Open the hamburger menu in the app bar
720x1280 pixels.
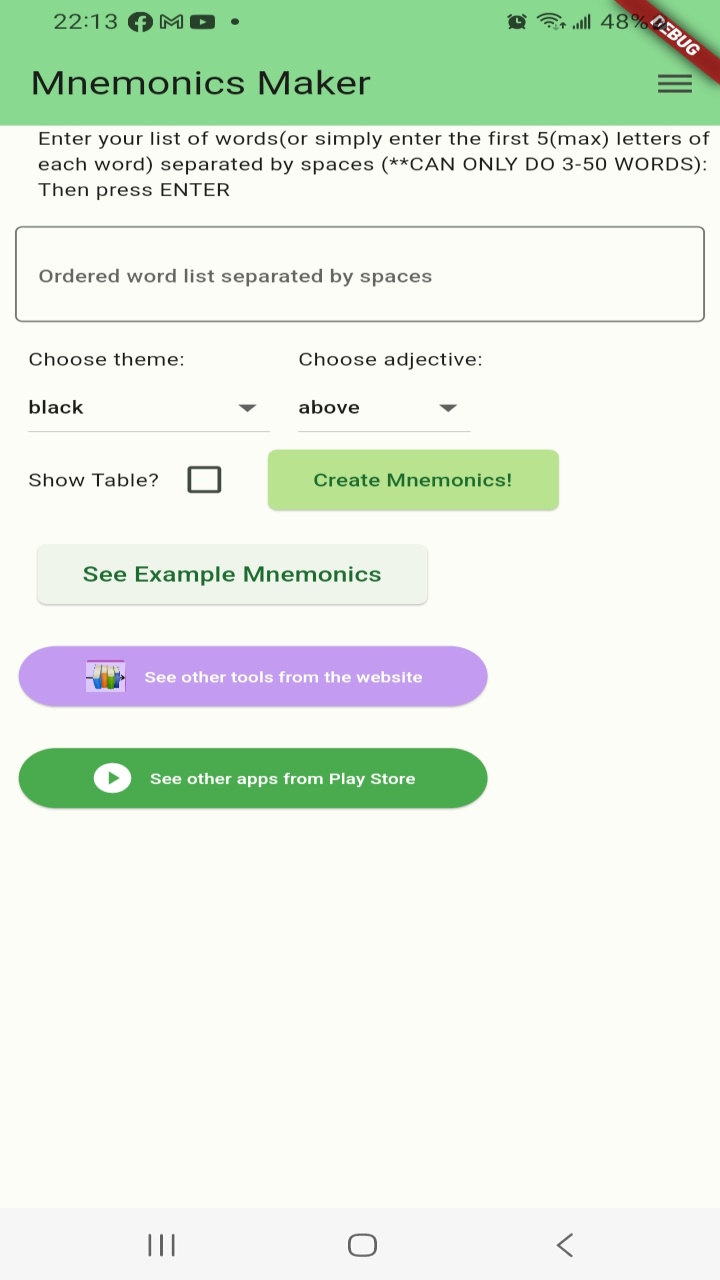click(675, 83)
